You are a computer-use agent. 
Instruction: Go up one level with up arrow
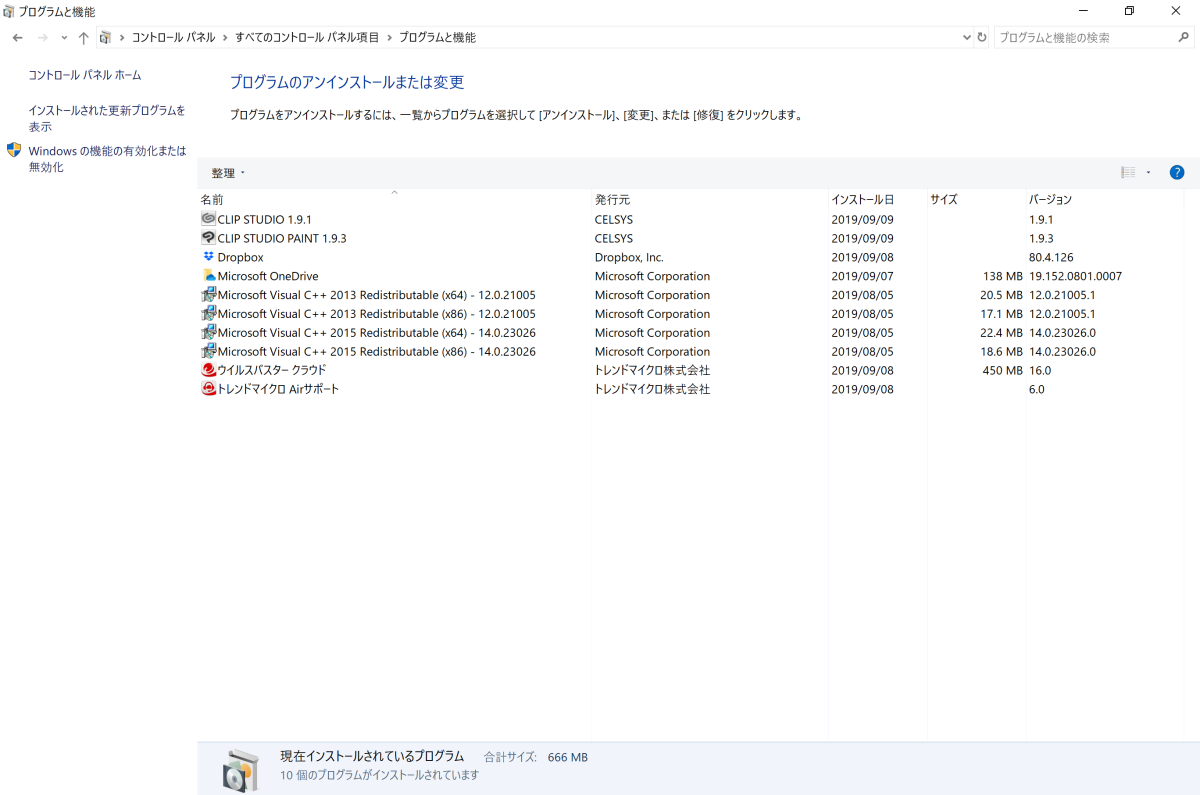pos(83,38)
